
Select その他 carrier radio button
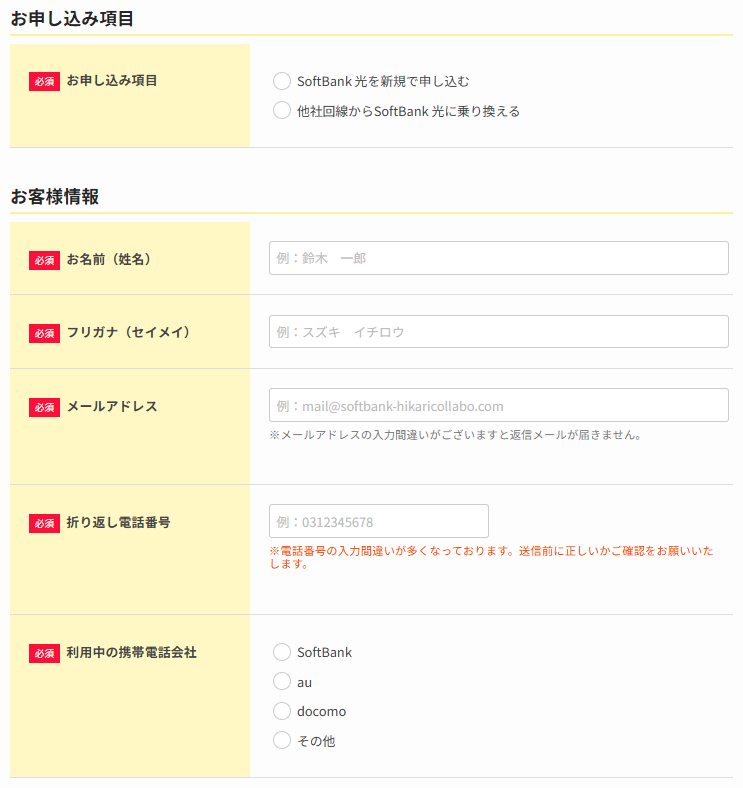(x=282, y=740)
